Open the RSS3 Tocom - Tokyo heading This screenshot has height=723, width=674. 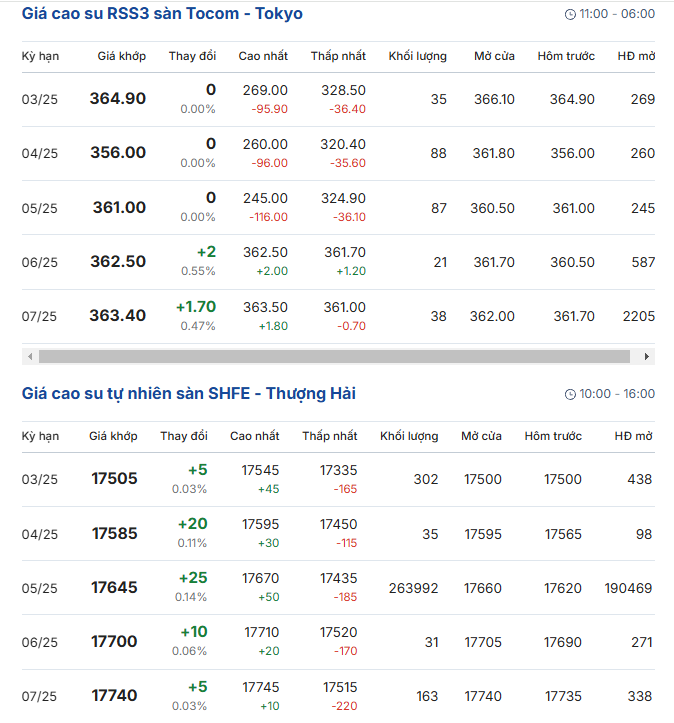(x=162, y=14)
